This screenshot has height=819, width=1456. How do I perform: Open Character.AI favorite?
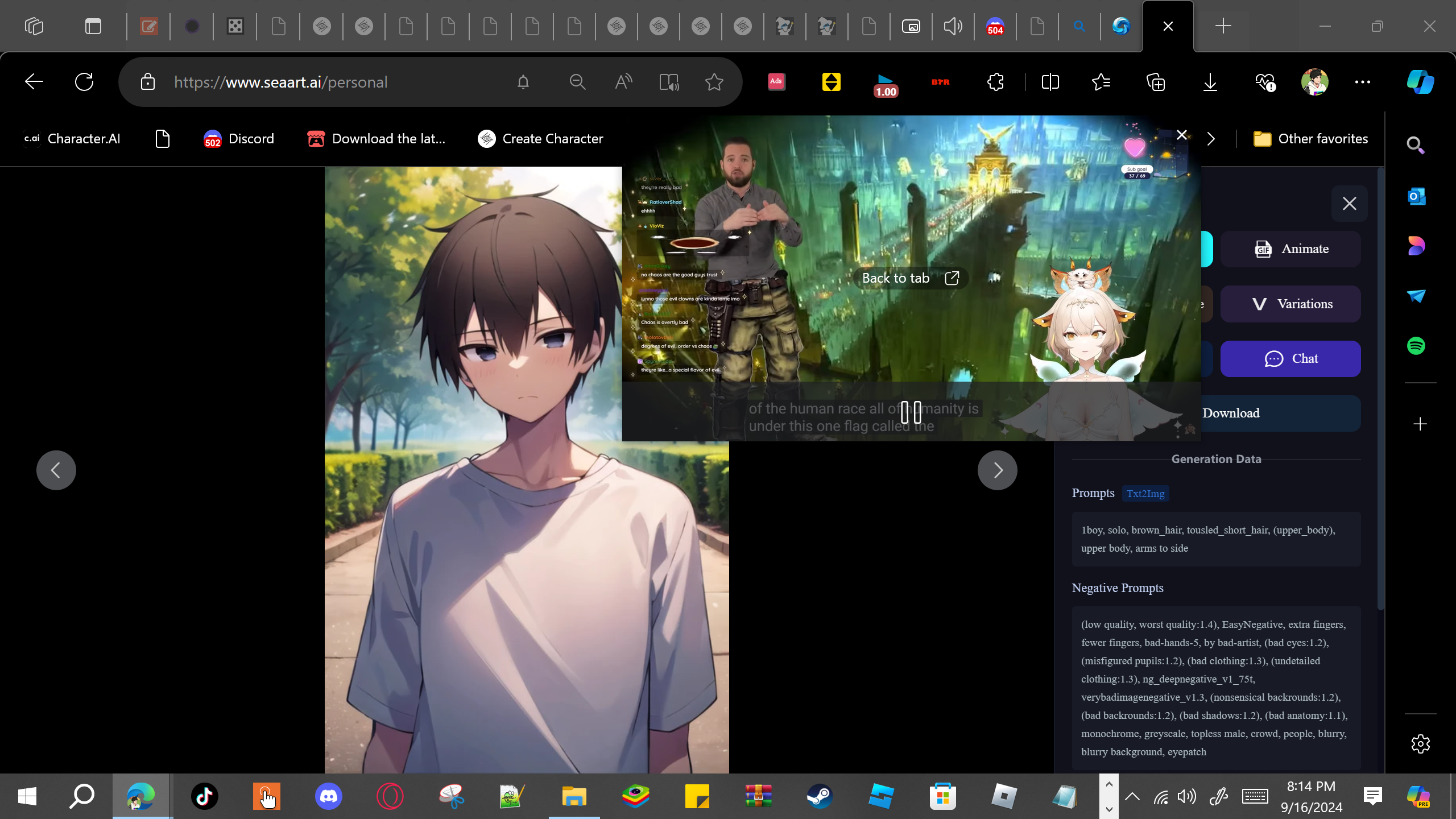72,139
